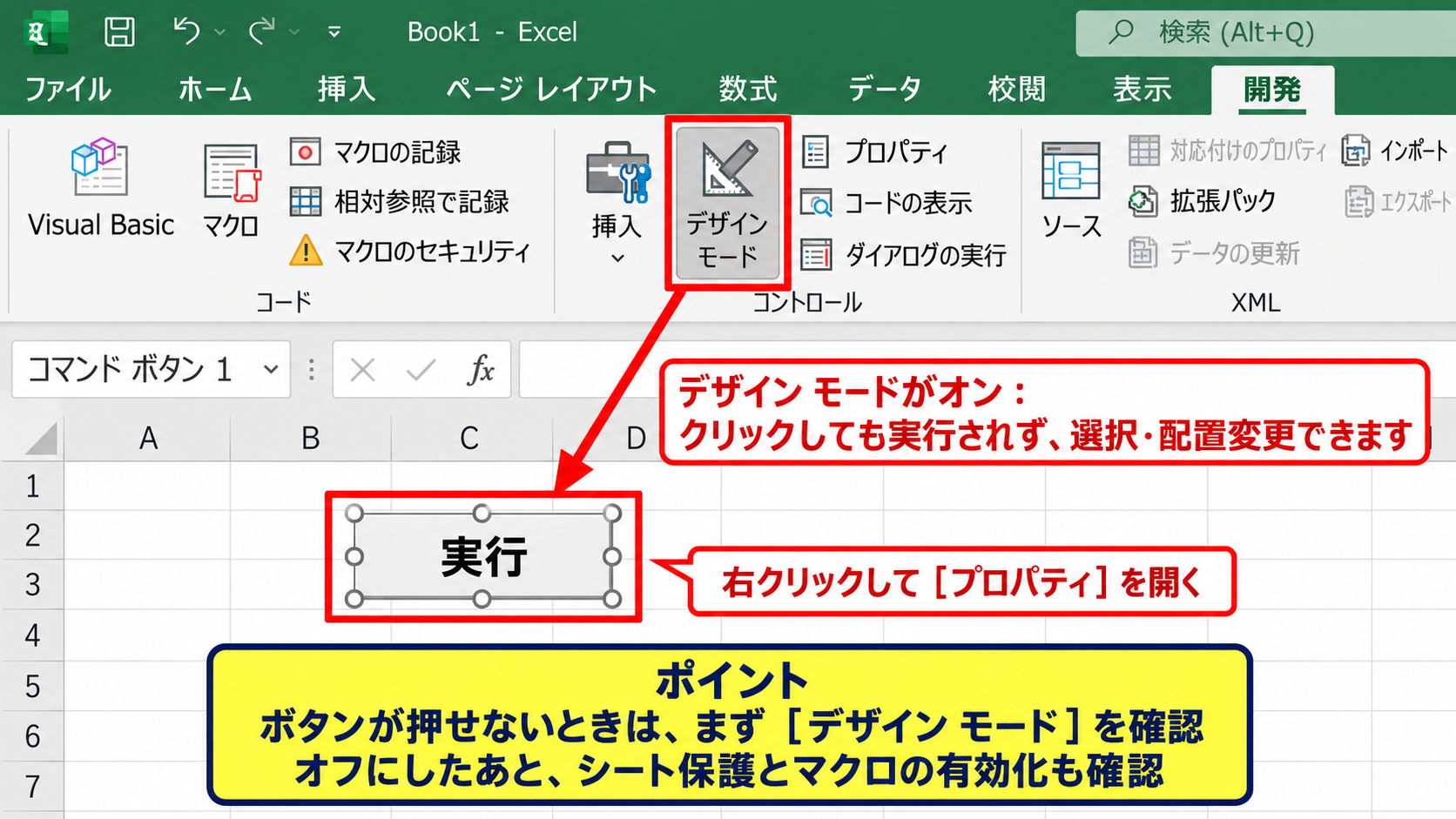Select column C header

[470, 438]
